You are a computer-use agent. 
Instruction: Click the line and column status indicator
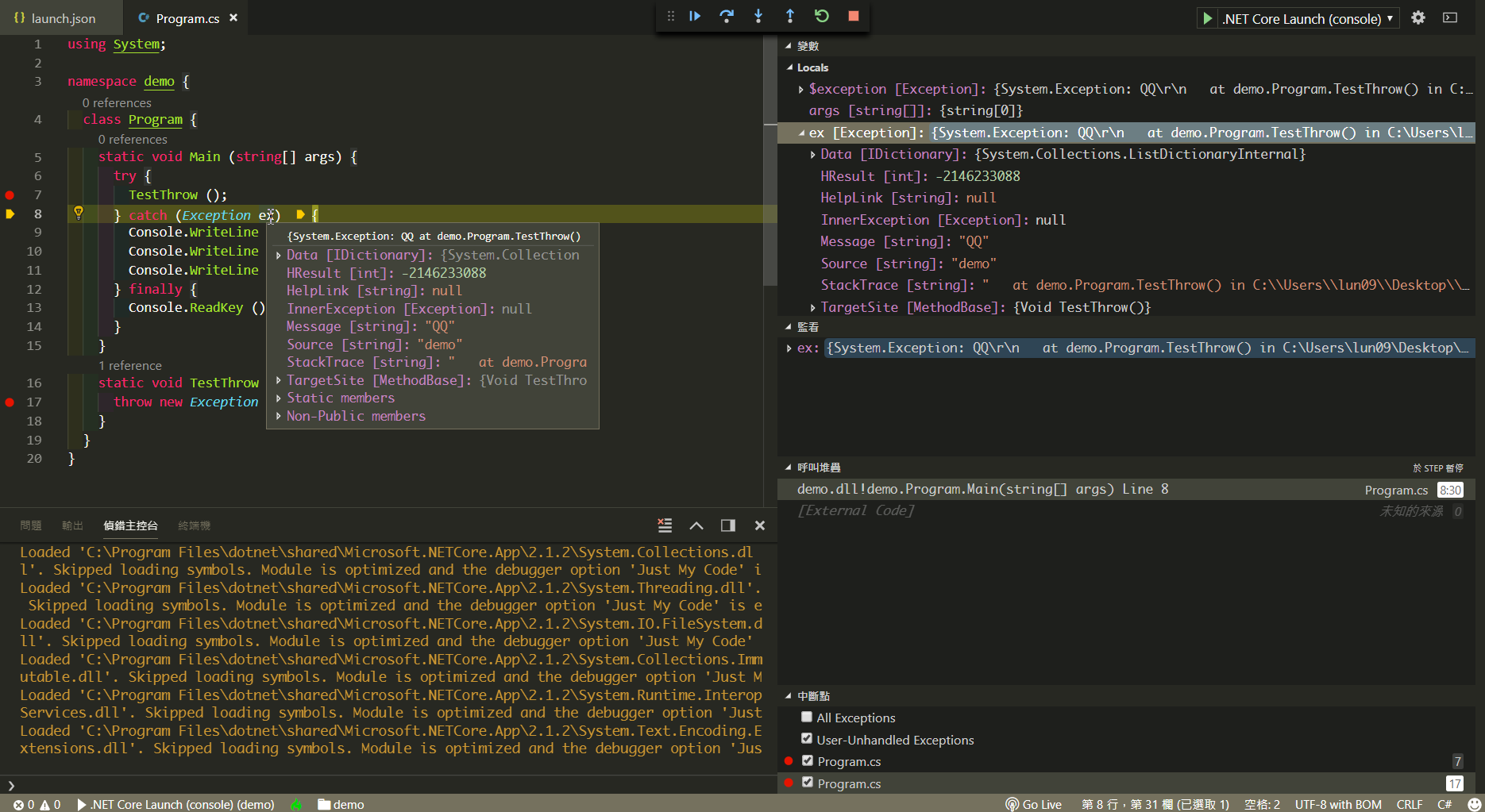(1155, 804)
